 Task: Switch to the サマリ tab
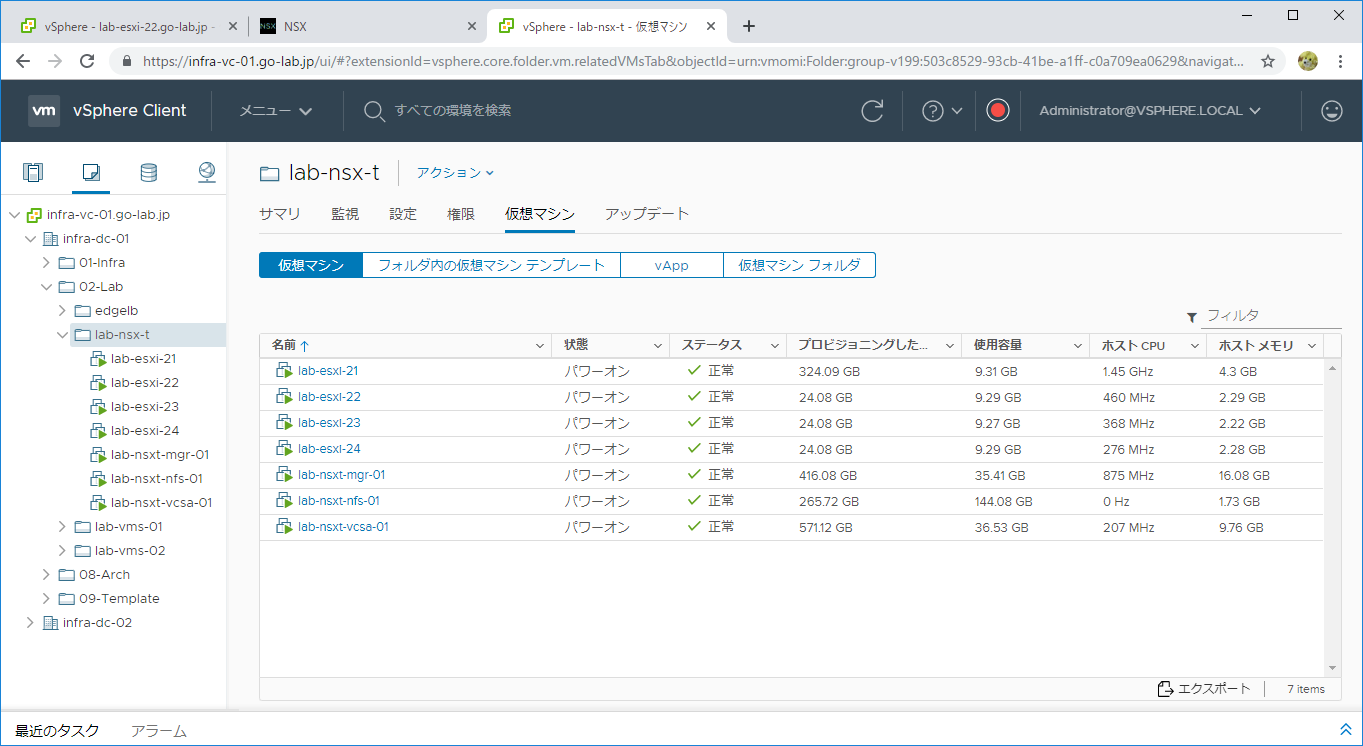[279, 214]
